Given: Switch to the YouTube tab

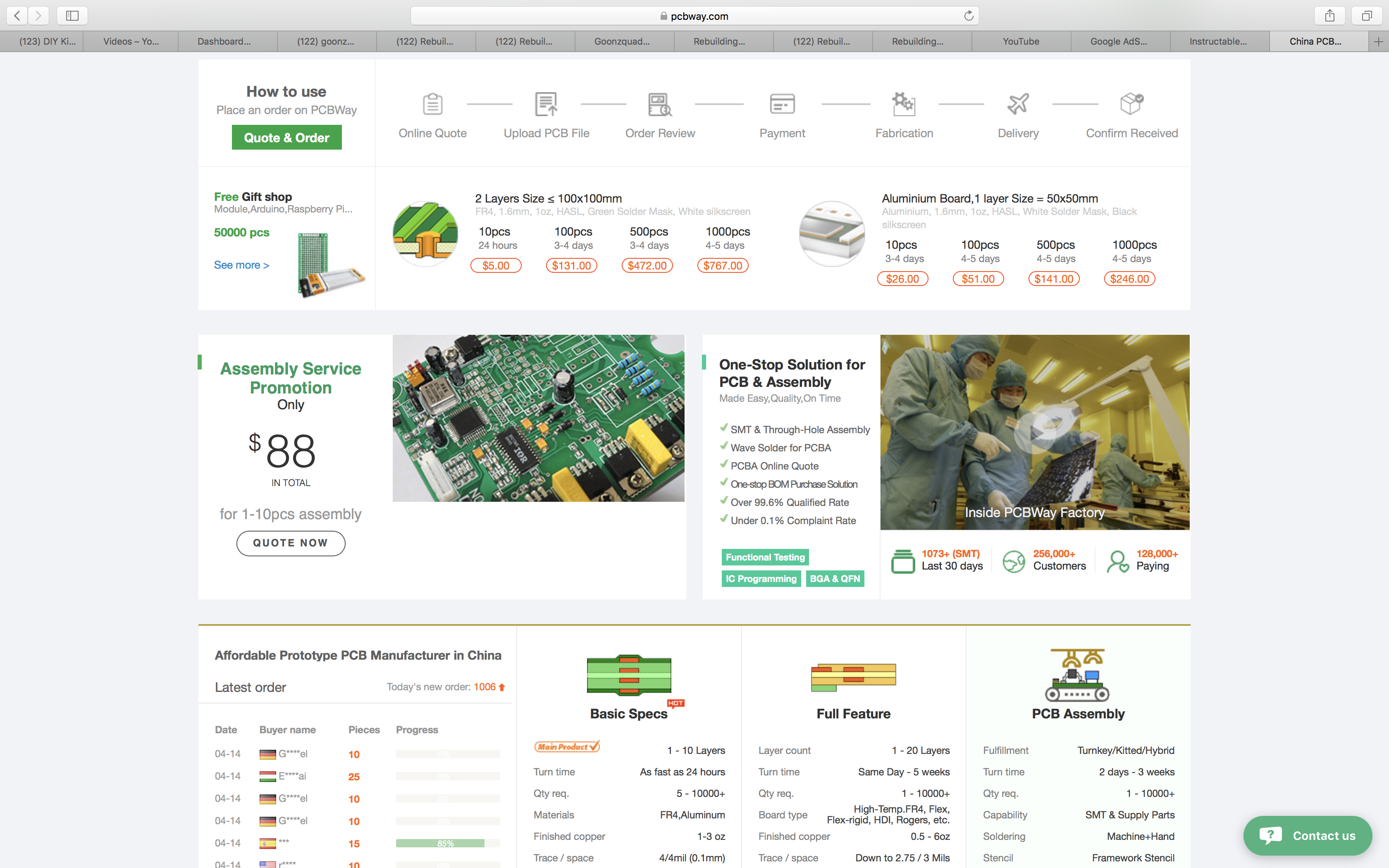Looking at the screenshot, I should tap(1021, 41).
